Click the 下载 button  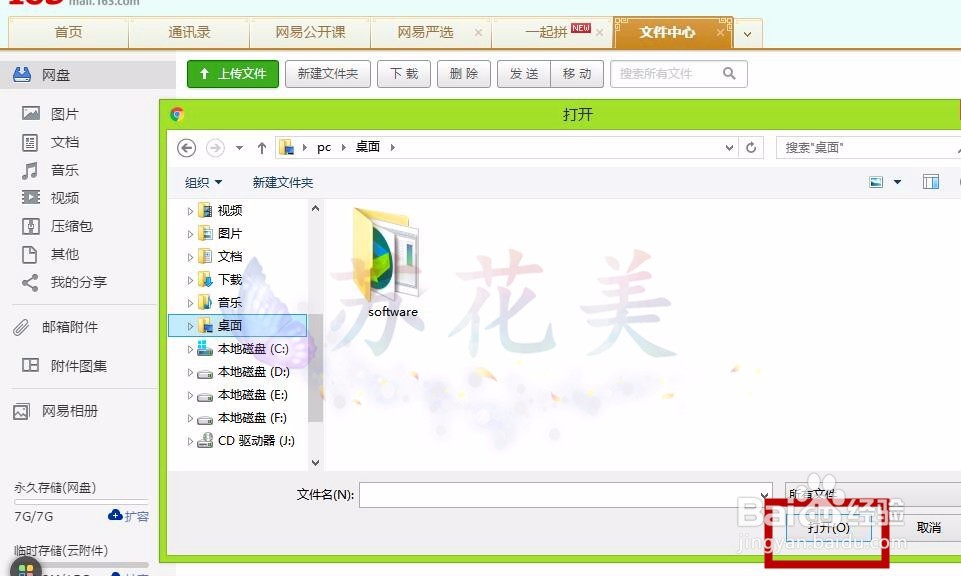(x=404, y=74)
